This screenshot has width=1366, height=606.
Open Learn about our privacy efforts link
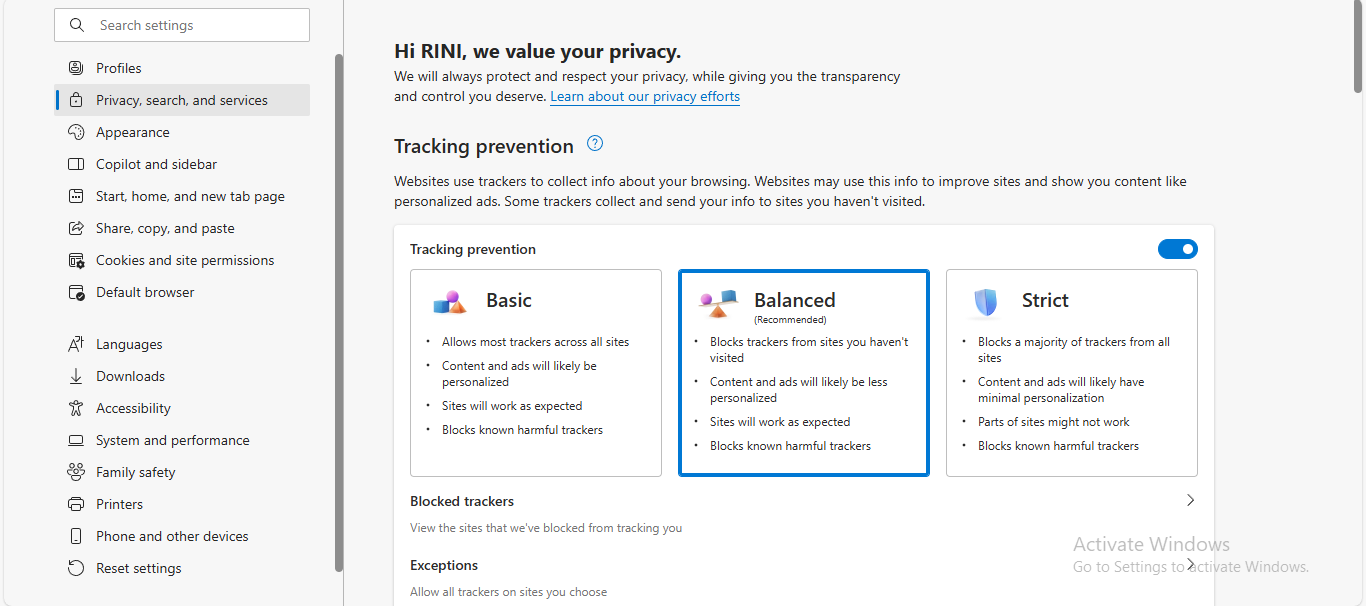645,97
